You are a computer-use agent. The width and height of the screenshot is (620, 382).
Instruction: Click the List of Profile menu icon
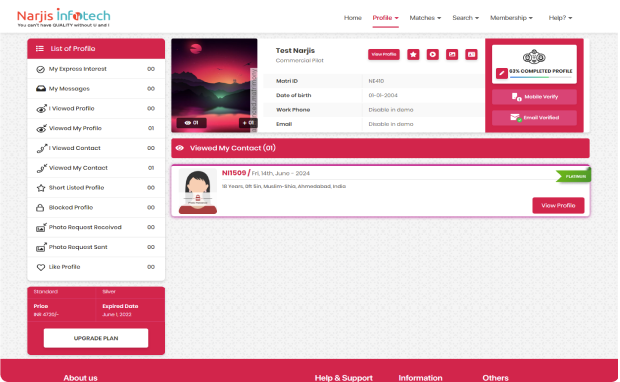40,49
